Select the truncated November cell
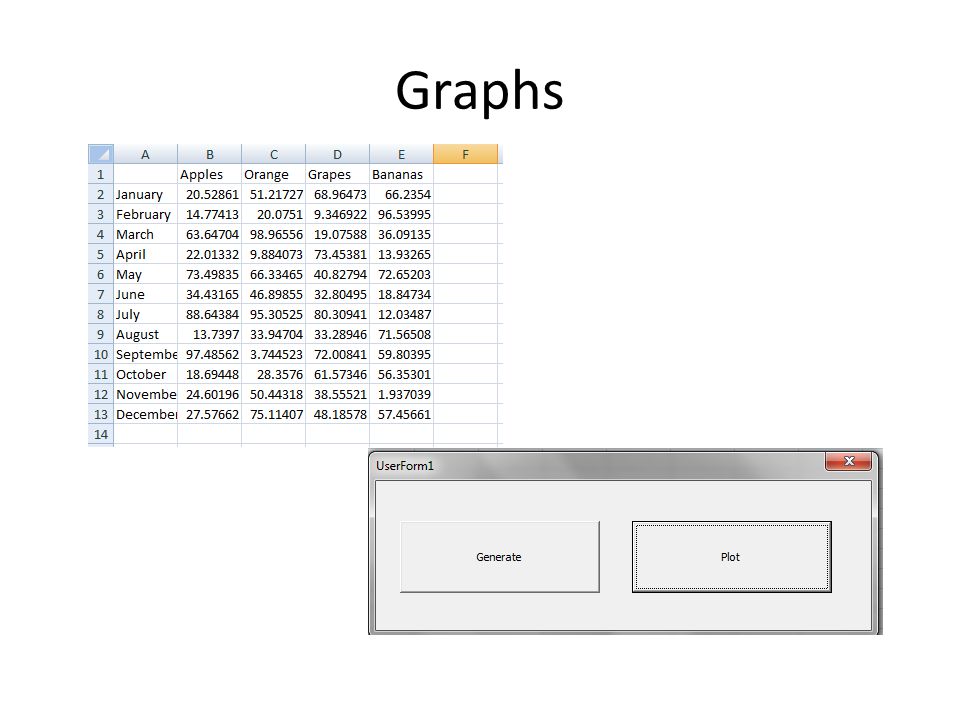Viewport: 960px width, 720px height. coord(146,394)
